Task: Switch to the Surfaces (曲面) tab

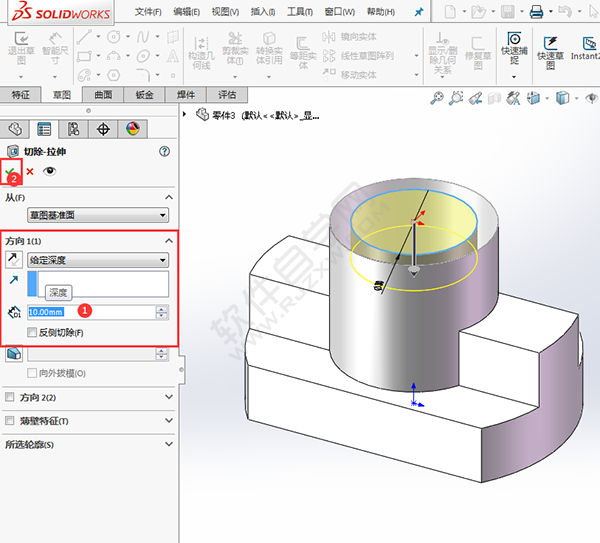Action: tap(103, 95)
